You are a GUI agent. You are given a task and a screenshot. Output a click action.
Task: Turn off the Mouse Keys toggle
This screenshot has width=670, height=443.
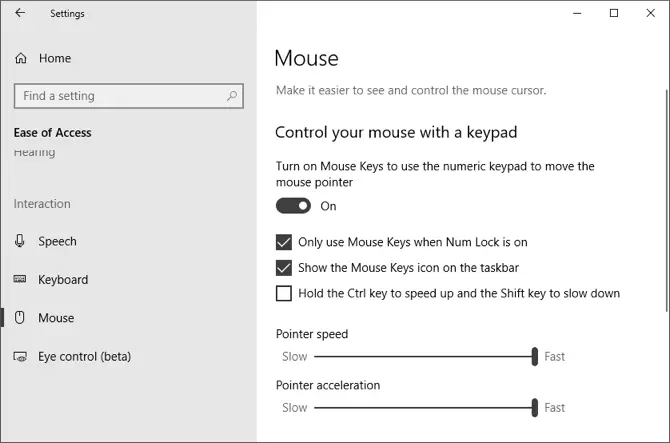click(x=293, y=206)
